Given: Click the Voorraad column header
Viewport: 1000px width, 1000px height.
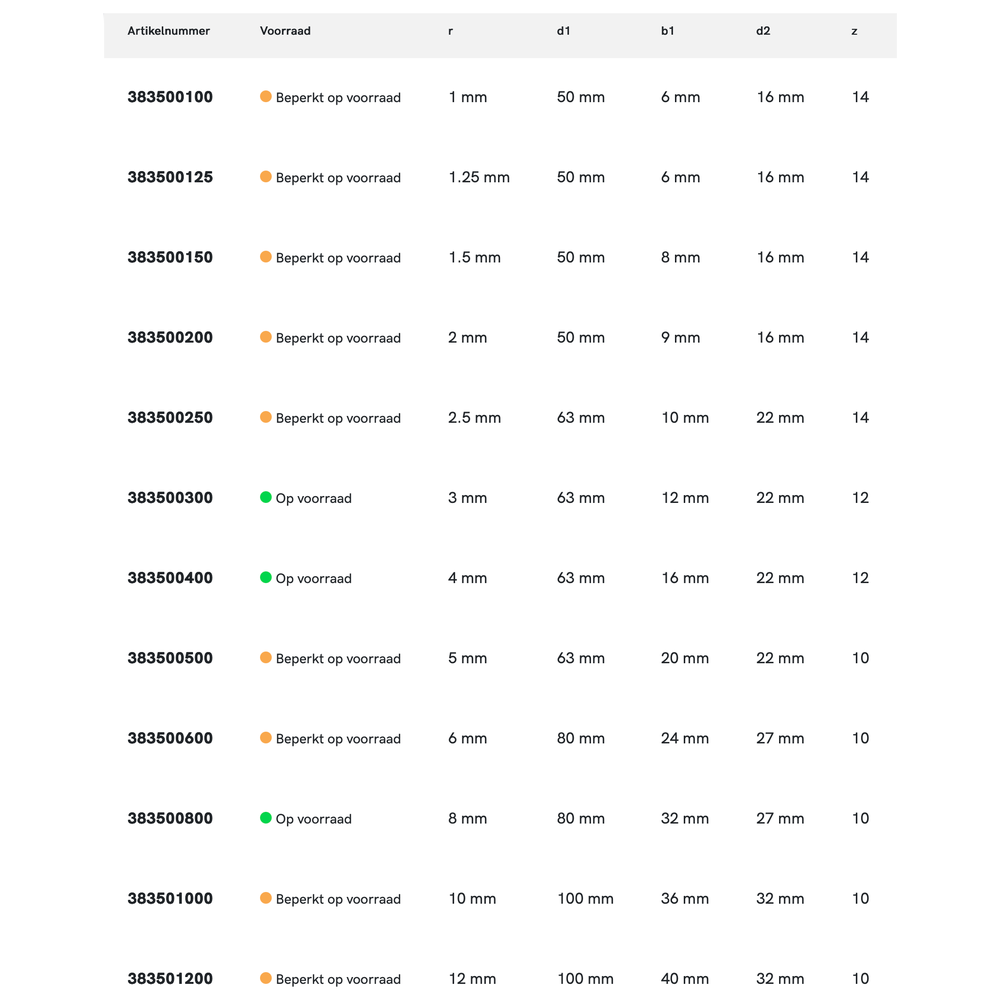Looking at the screenshot, I should pyautogui.click(x=285, y=31).
